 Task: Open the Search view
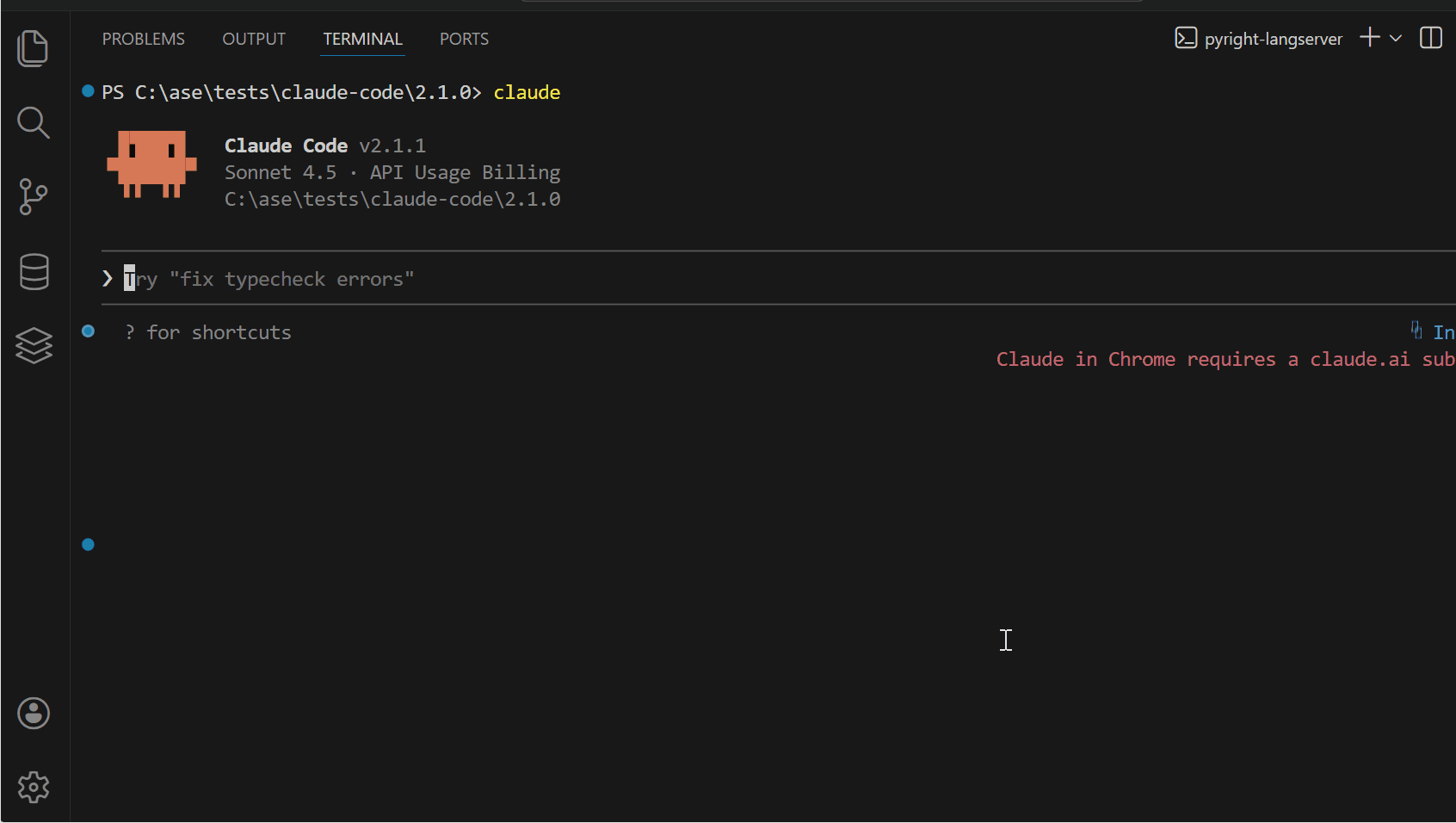pos(34,122)
